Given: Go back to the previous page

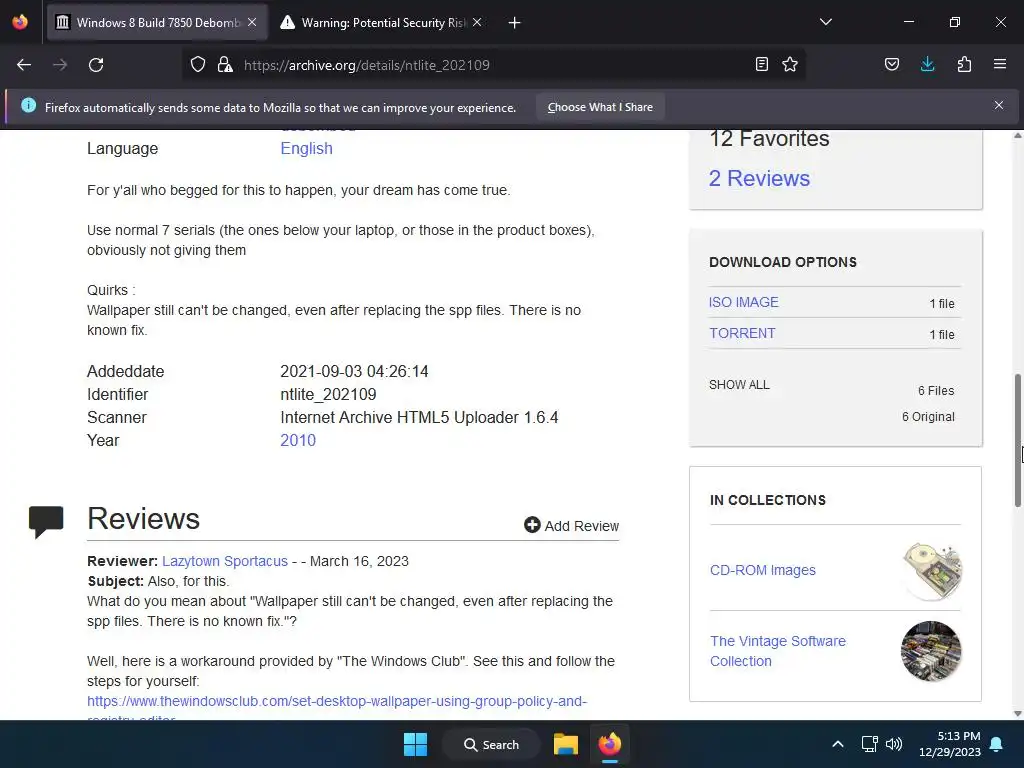Looking at the screenshot, I should coord(24,65).
